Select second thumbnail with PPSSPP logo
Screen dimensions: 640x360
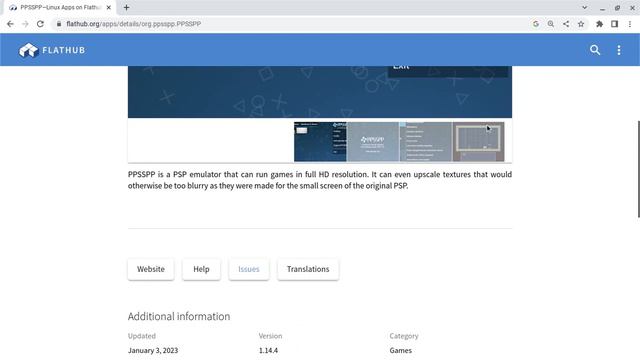(373, 142)
